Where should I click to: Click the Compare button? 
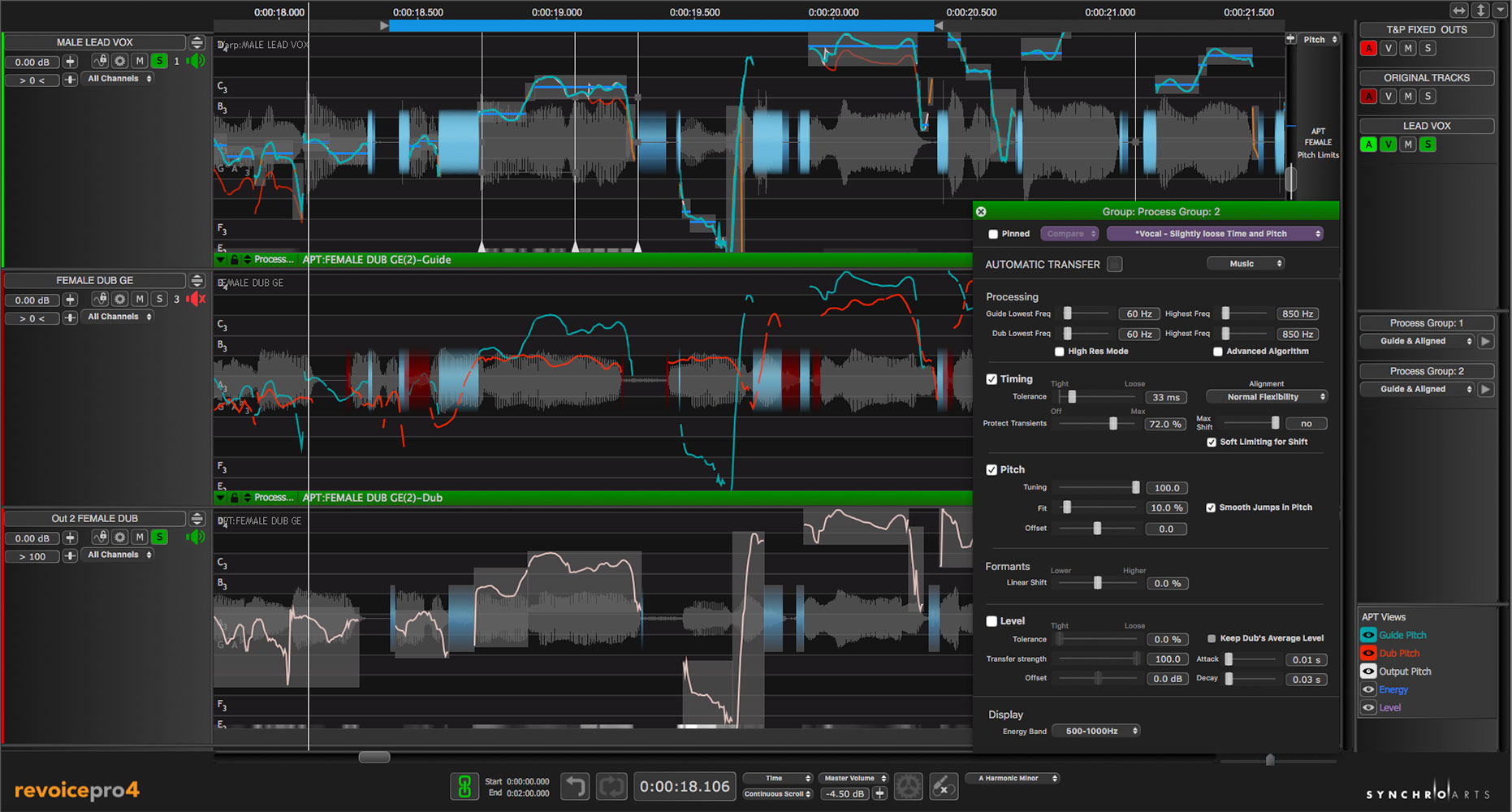coord(1069,234)
